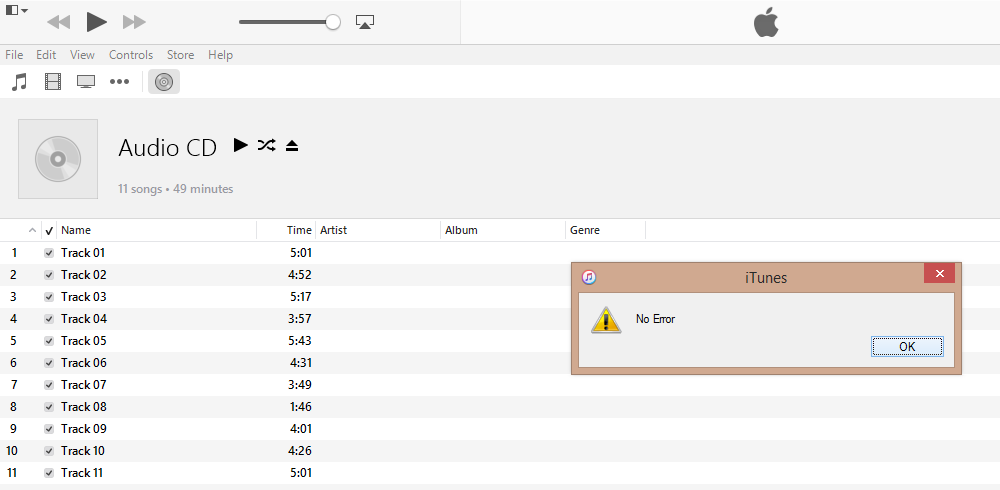Click the Audio CD title text

point(168,148)
